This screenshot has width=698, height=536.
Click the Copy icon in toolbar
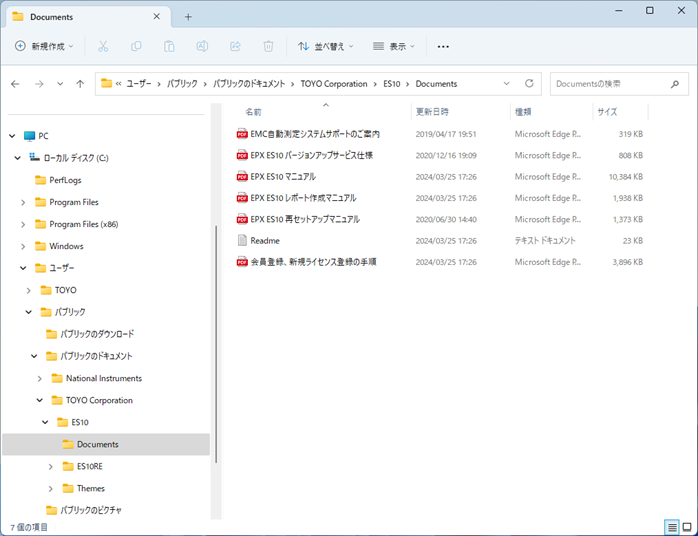coord(136,46)
